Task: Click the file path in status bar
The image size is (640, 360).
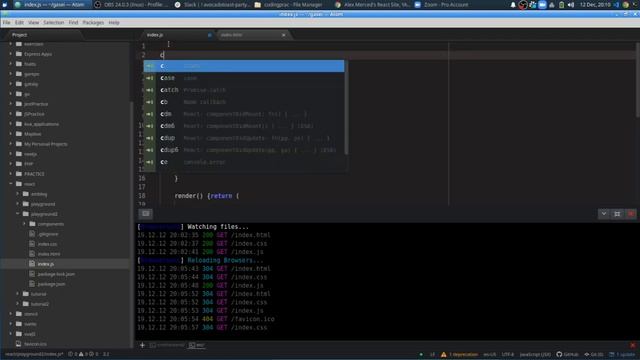Action: (x=34, y=354)
